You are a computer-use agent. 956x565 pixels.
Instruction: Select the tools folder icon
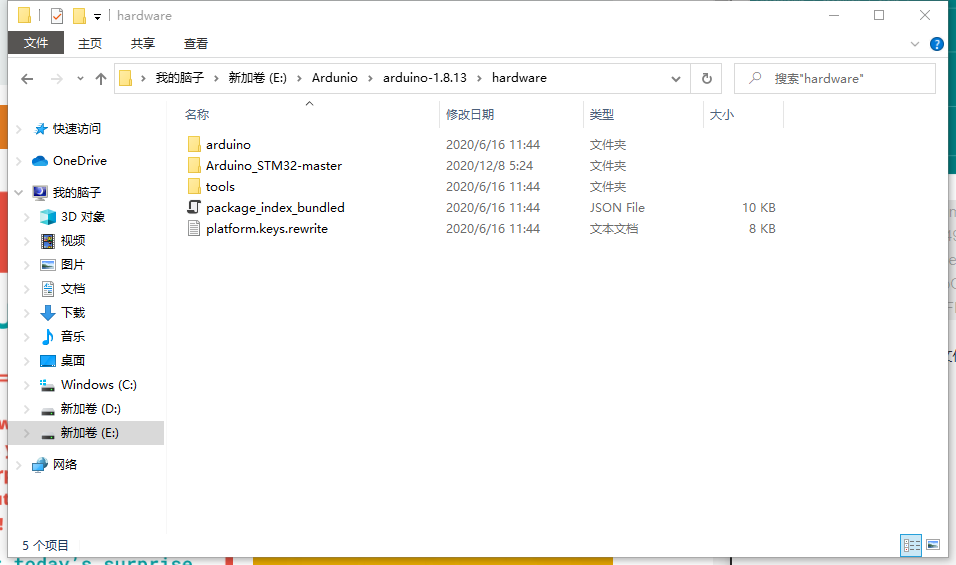coord(194,187)
